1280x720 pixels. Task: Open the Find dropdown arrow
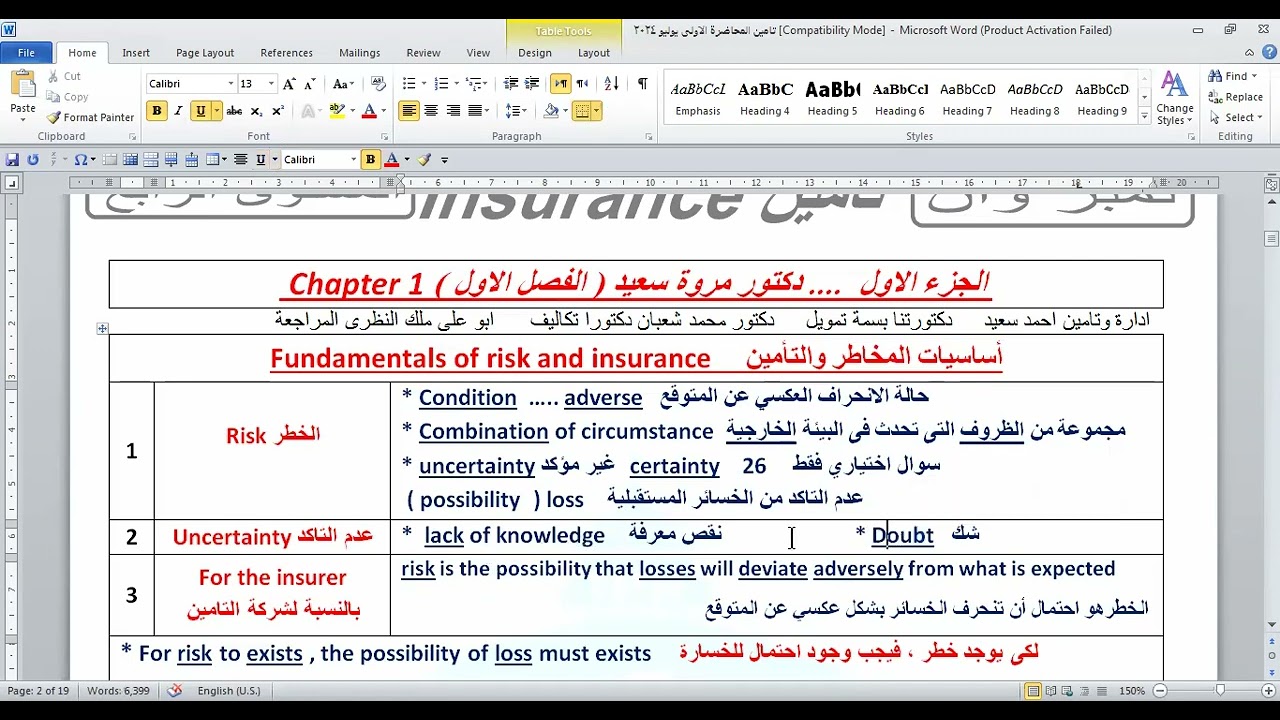click(1255, 76)
